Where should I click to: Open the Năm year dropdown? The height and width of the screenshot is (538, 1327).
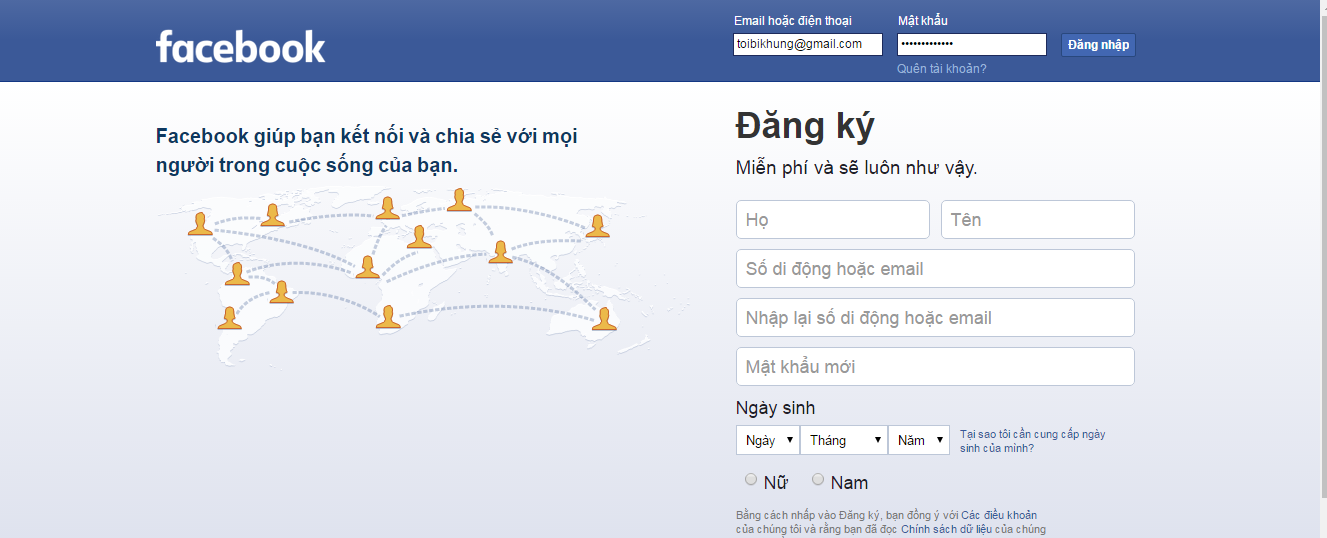click(919, 440)
